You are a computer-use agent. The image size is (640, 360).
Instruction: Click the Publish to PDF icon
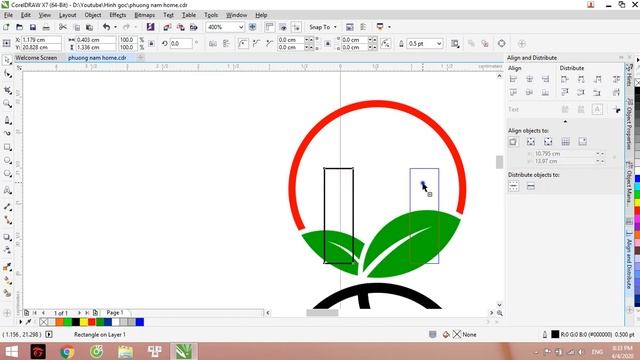[x=193, y=27]
